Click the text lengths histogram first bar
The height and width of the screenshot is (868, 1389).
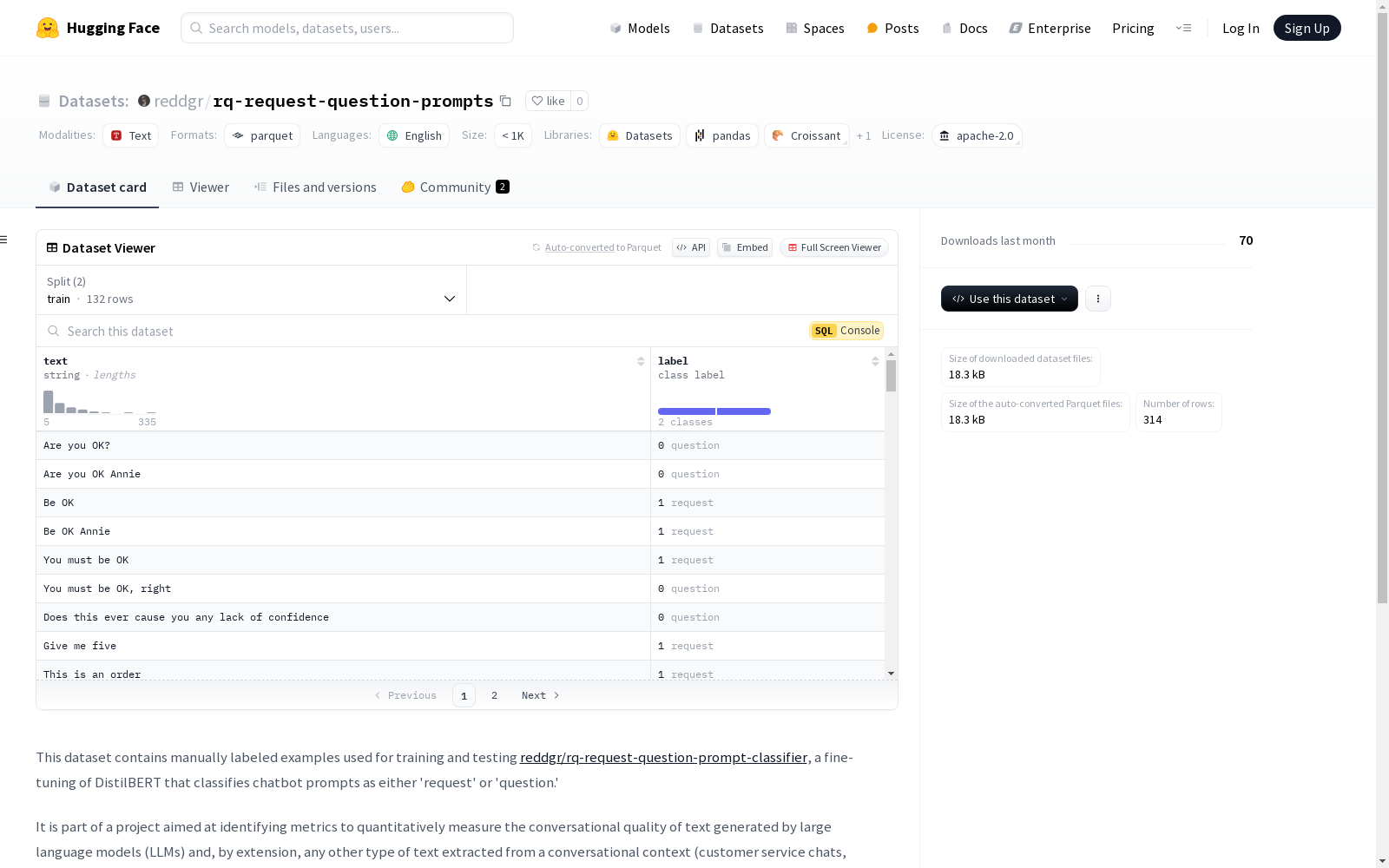pyautogui.click(x=49, y=402)
